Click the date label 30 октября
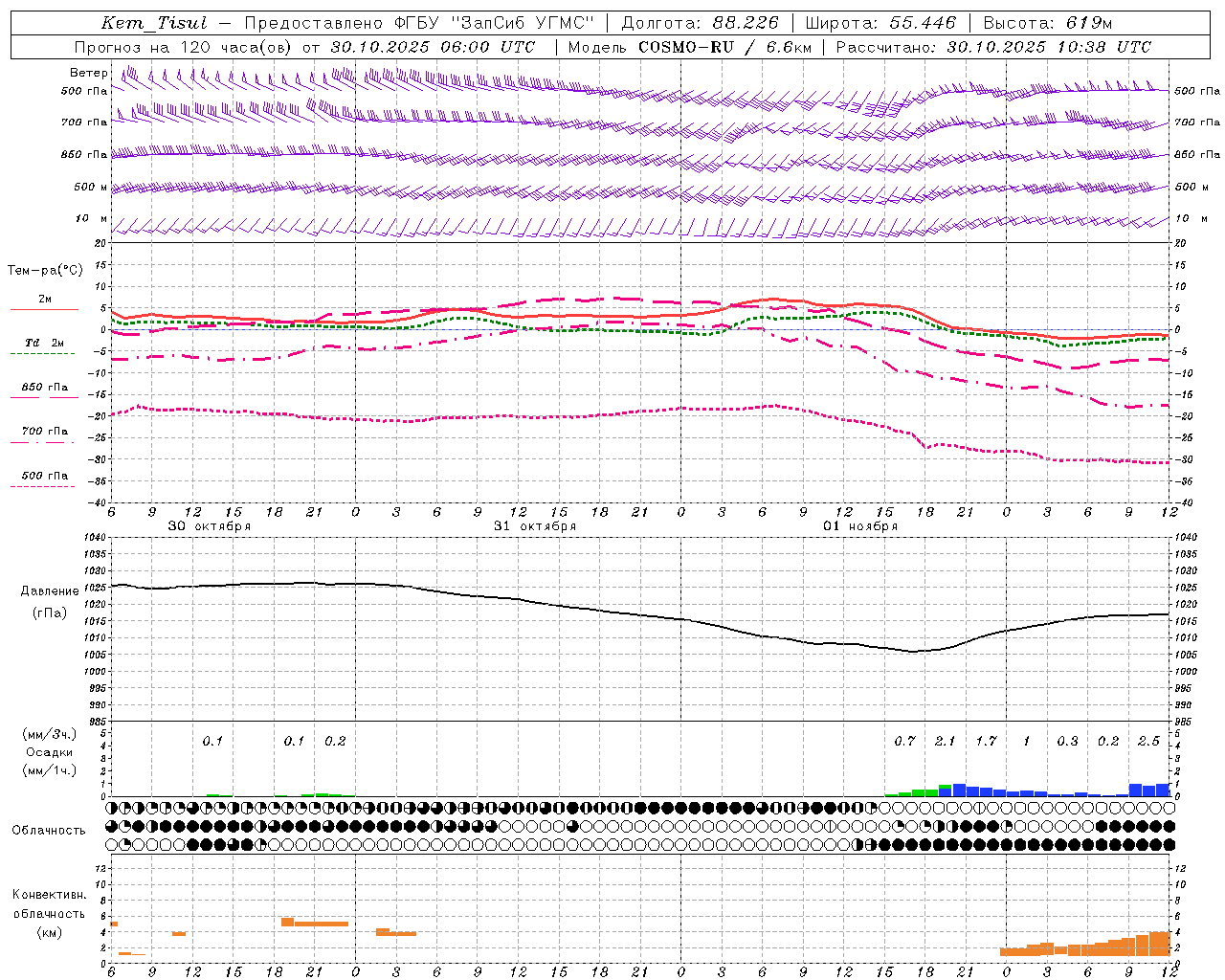Screen dimensions: 1225x980 [x=210, y=525]
